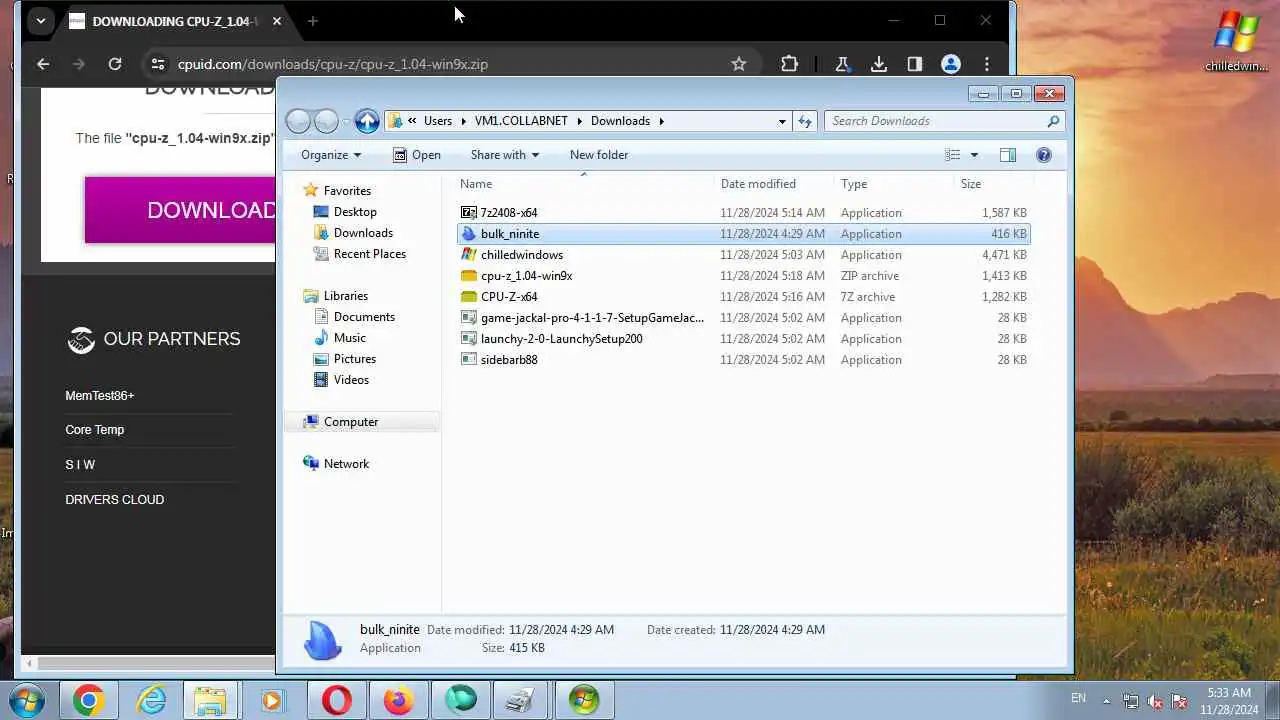This screenshot has width=1280, height=720.
Task: Click breadcrumb arrow after Downloads
Action: click(661, 121)
